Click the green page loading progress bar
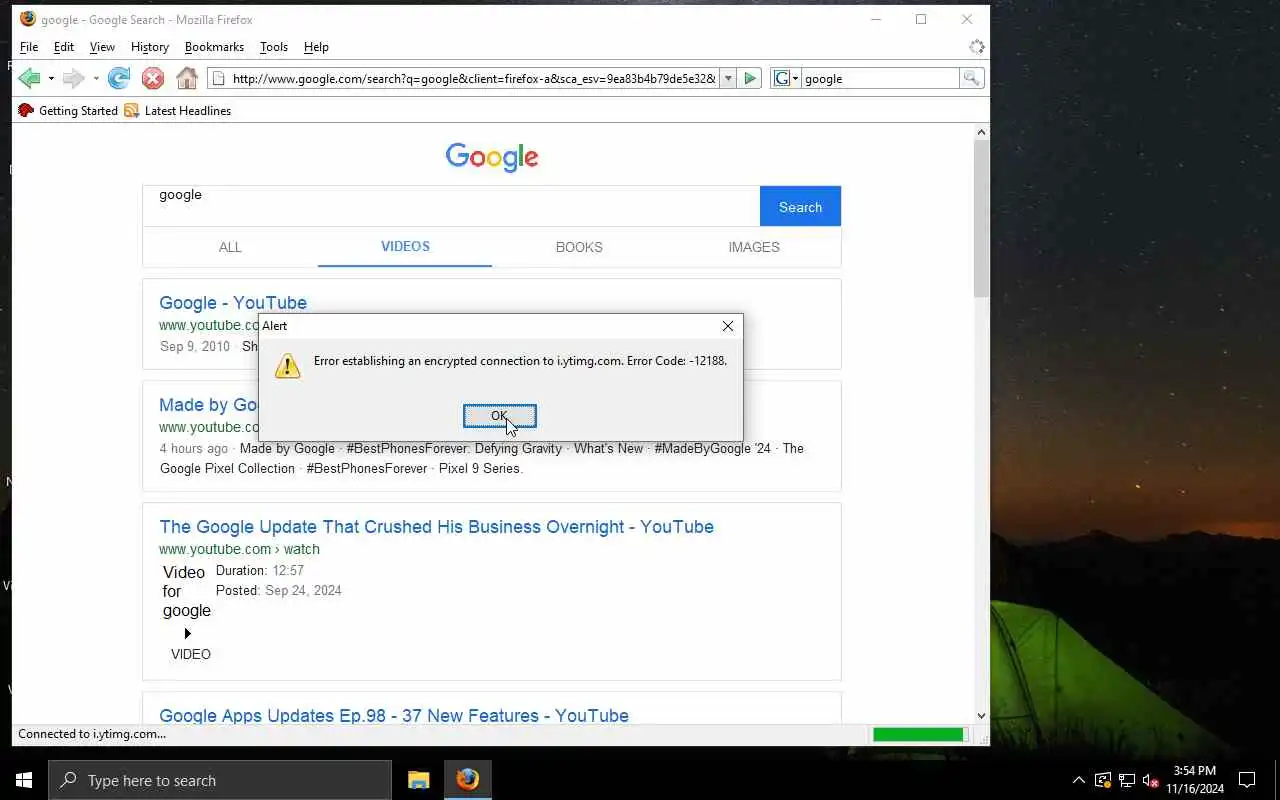1280x800 pixels. click(x=918, y=735)
